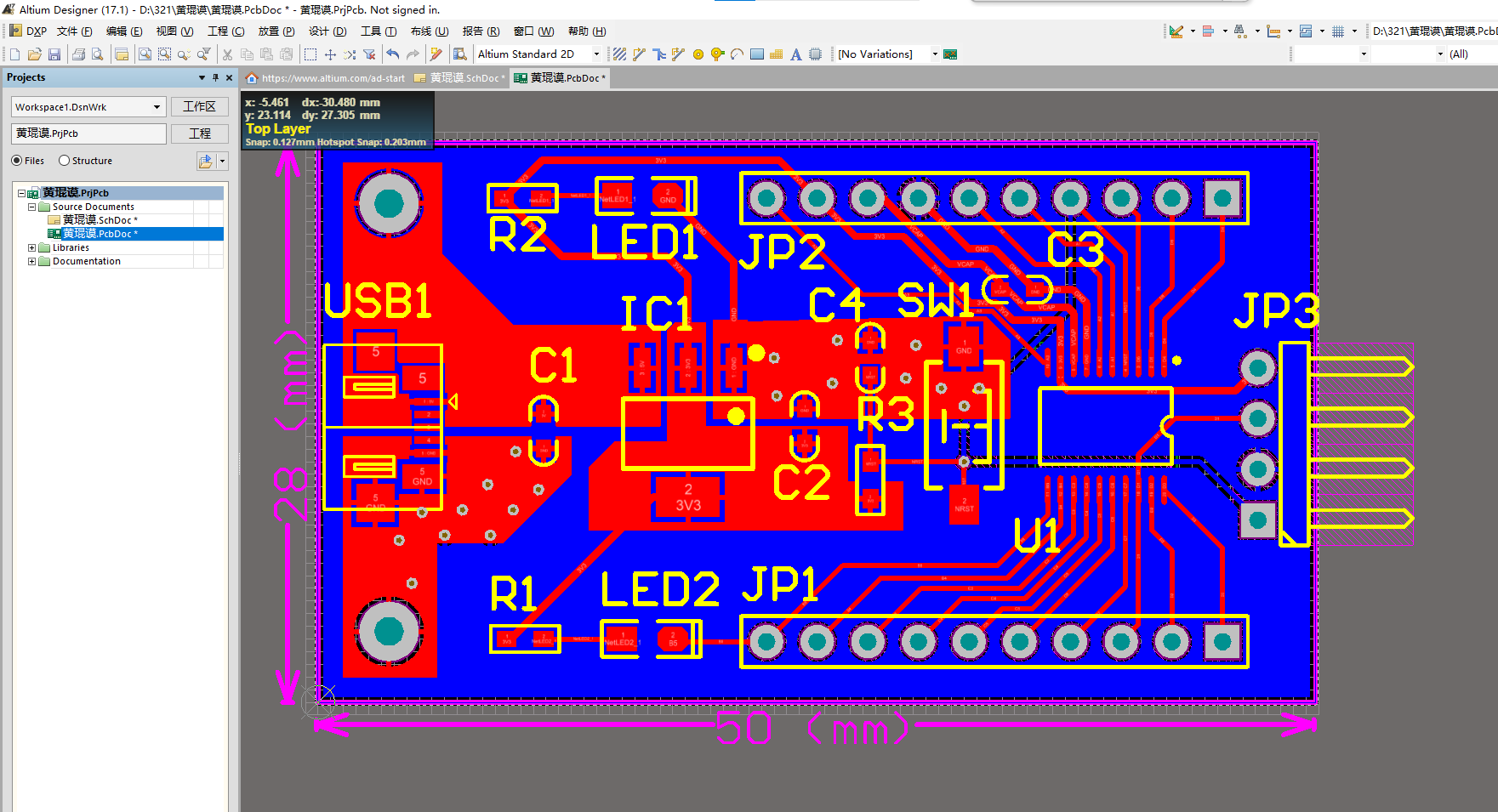
Task: Switch to the altium.com ad-start tab
Action: pyautogui.click(x=325, y=78)
